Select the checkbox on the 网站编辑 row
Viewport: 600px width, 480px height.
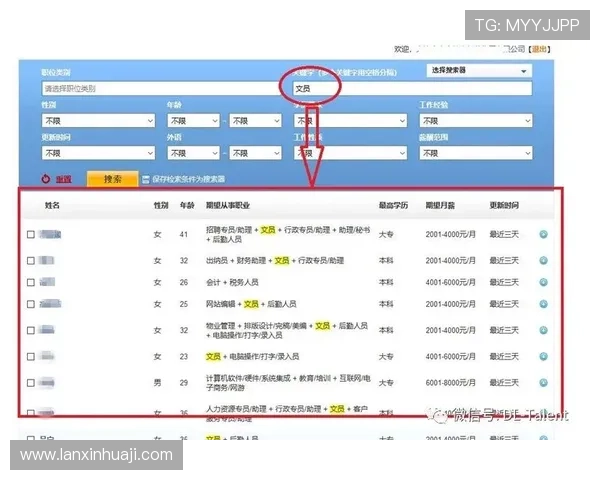pos(31,304)
